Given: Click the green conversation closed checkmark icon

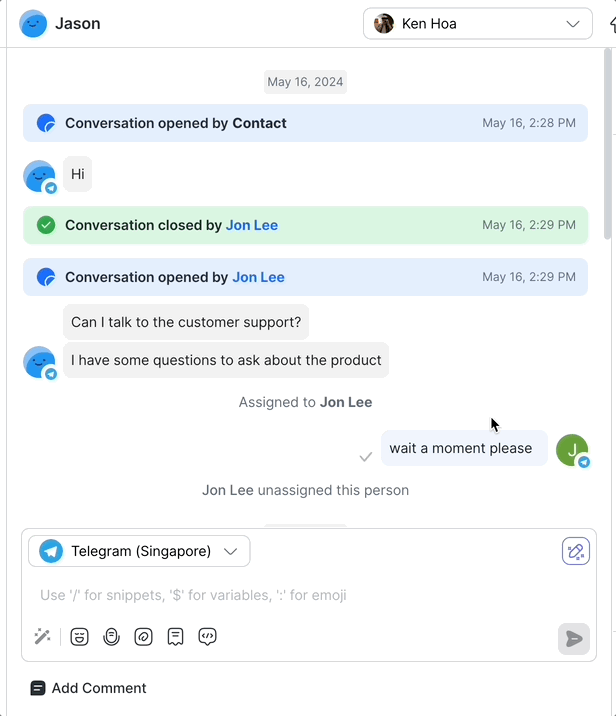Looking at the screenshot, I should (46, 225).
